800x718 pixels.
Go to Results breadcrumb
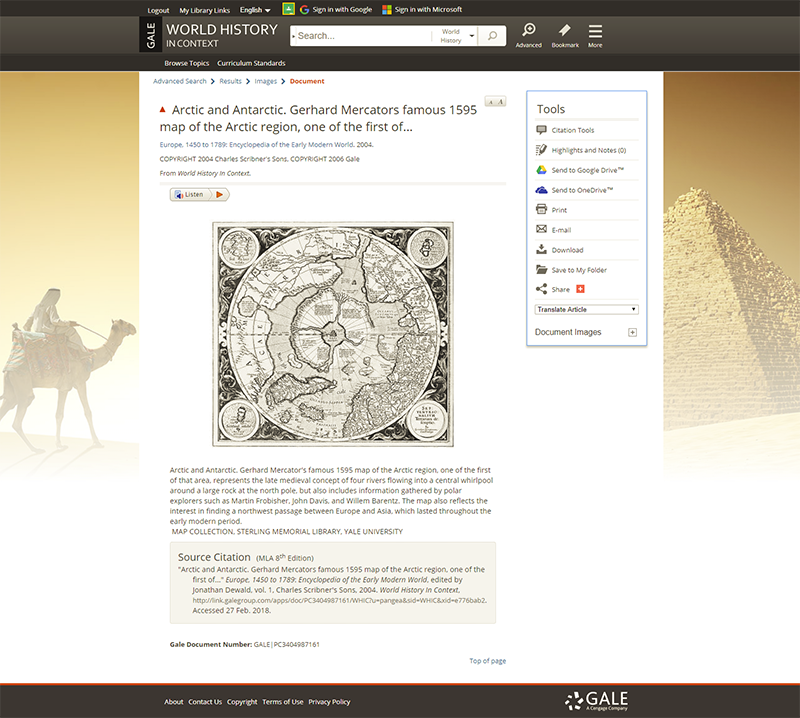click(231, 81)
